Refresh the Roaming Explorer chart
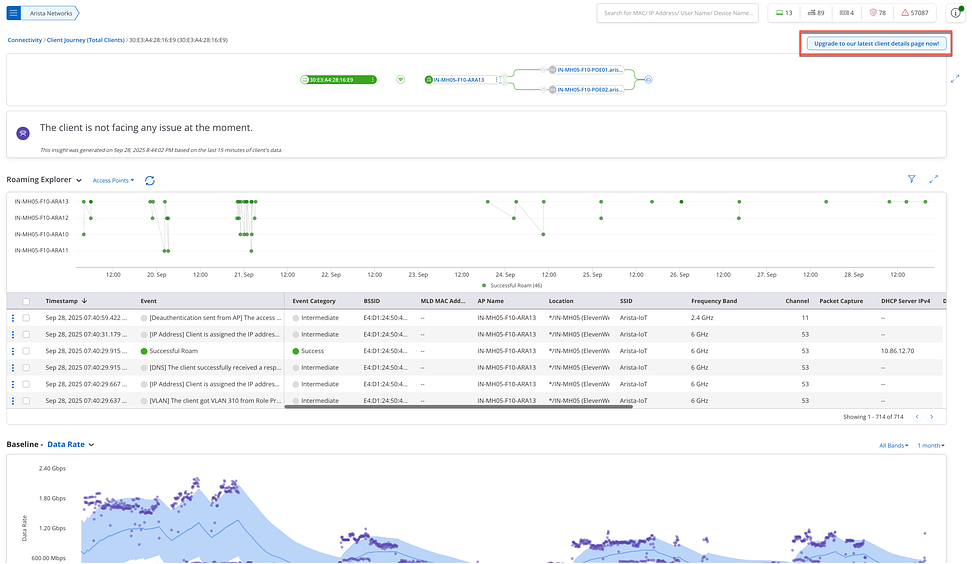The height and width of the screenshot is (564, 972). point(150,180)
